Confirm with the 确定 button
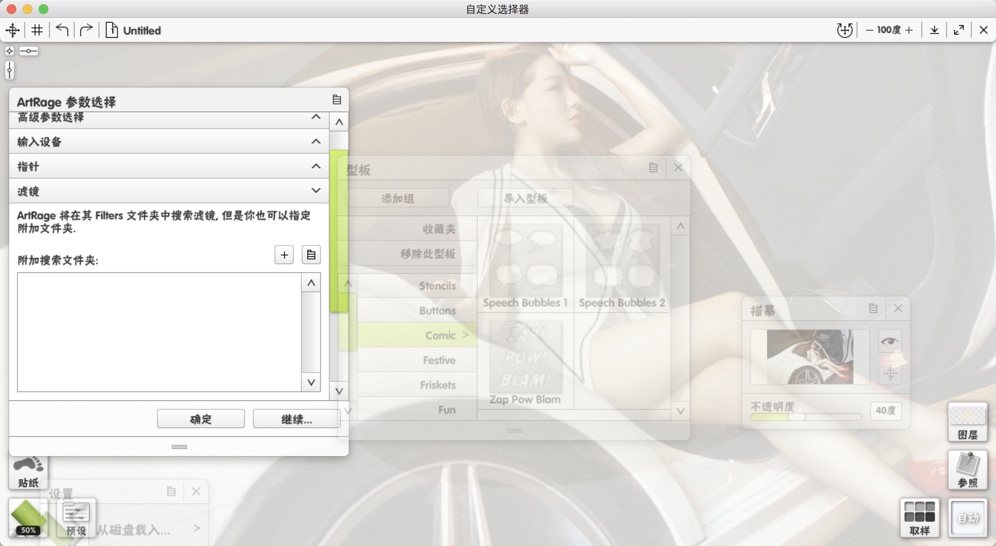Image resolution: width=996 pixels, height=546 pixels. point(201,419)
